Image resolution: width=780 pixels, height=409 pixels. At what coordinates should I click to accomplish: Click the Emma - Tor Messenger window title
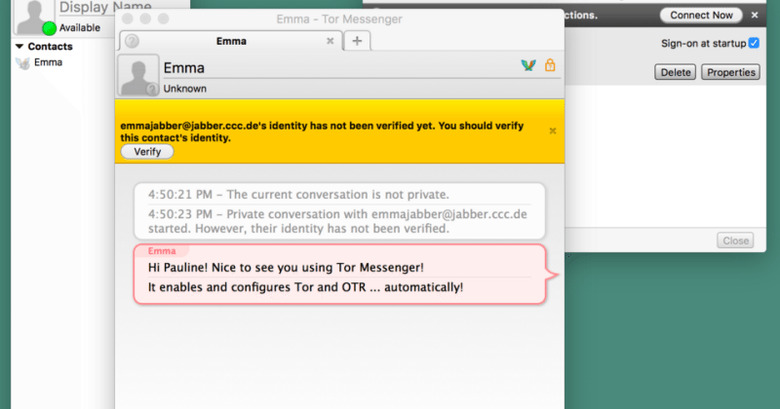tap(339, 19)
